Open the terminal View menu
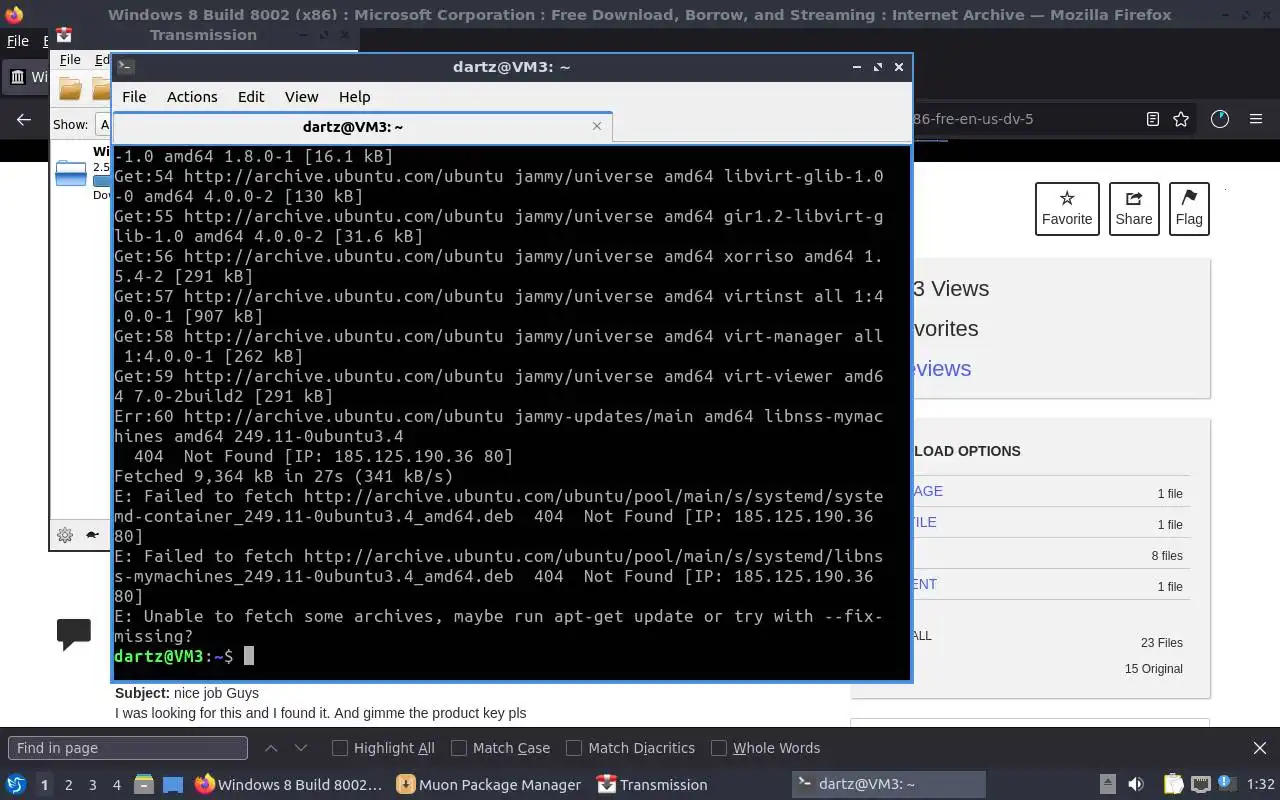The height and width of the screenshot is (800, 1280). pyautogui.click(x=301, y=97)
